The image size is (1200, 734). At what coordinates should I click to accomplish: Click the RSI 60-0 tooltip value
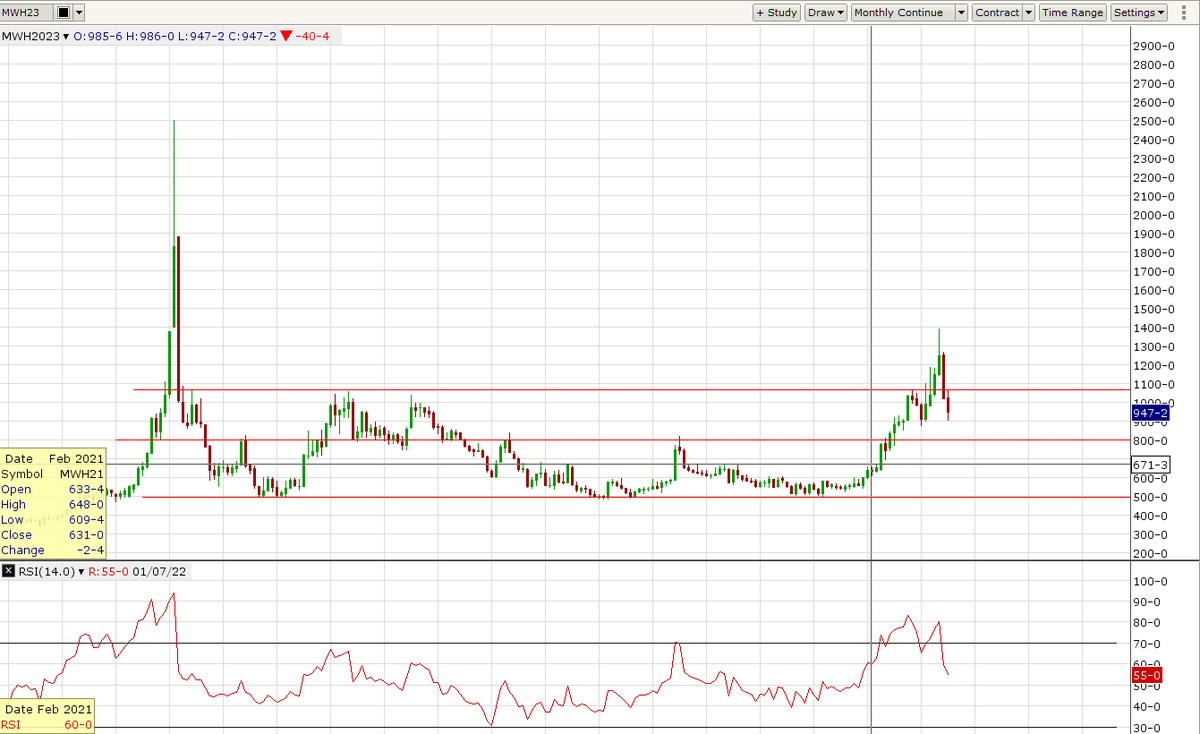[77, 725]
